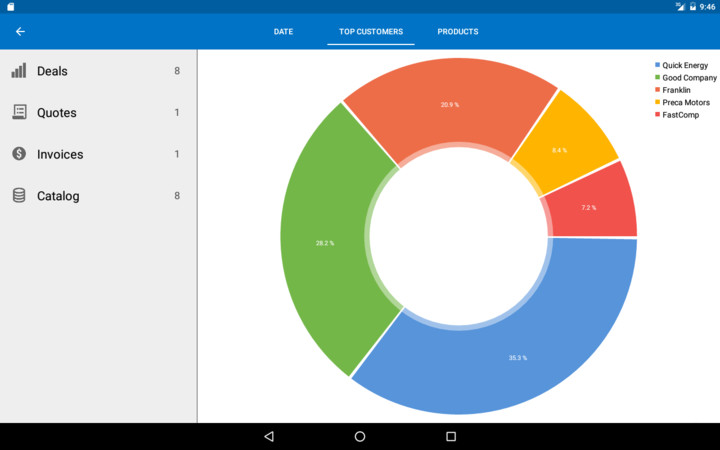Switch to the Products tab
This screenshot has width=720, height=450.
[457, 32]
